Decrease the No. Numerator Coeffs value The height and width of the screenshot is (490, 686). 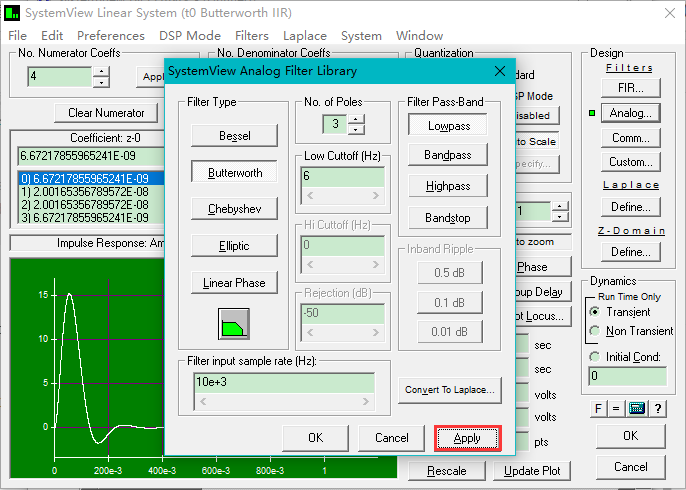pos(102,82)
